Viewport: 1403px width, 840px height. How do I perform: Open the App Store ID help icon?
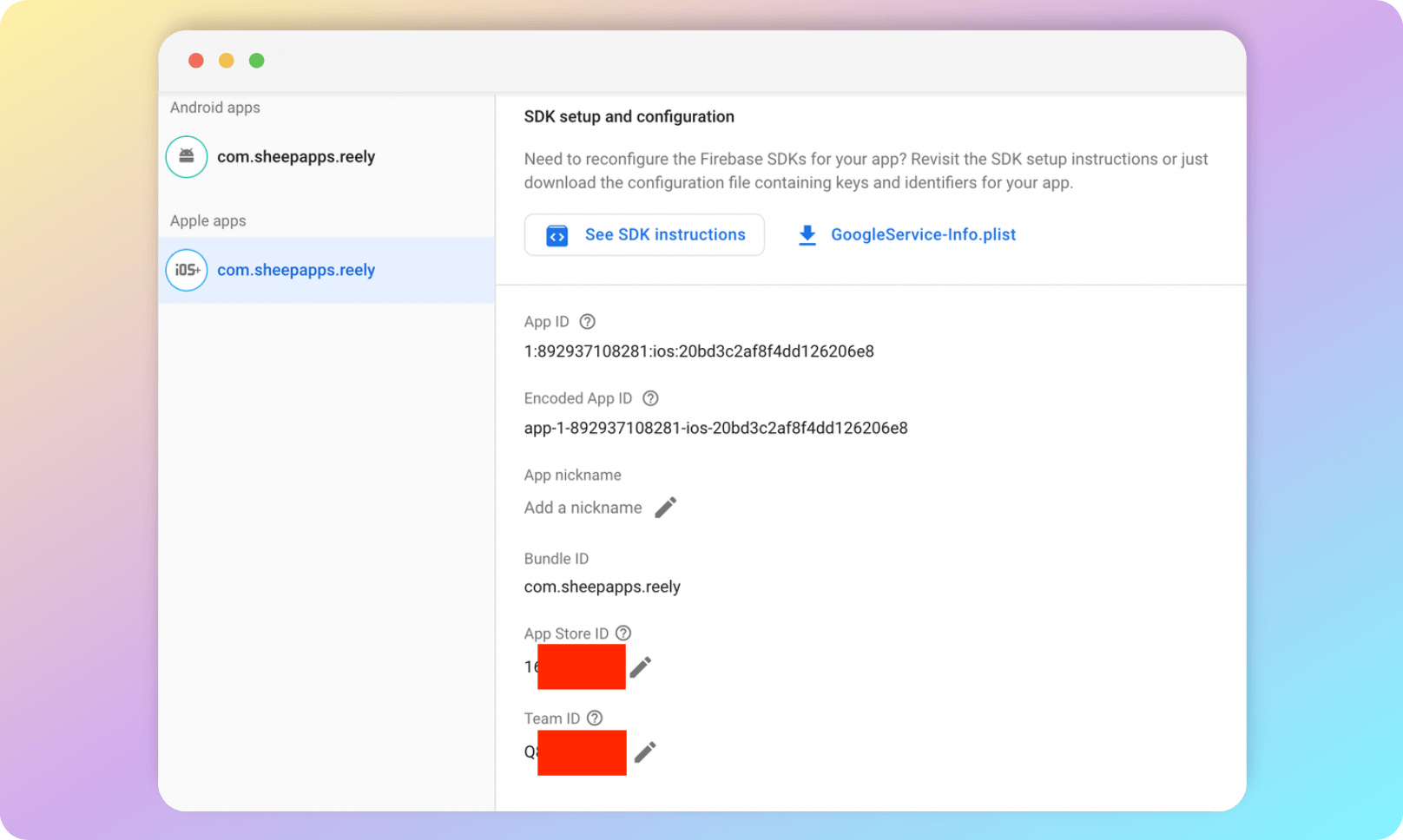pos(623,633)
